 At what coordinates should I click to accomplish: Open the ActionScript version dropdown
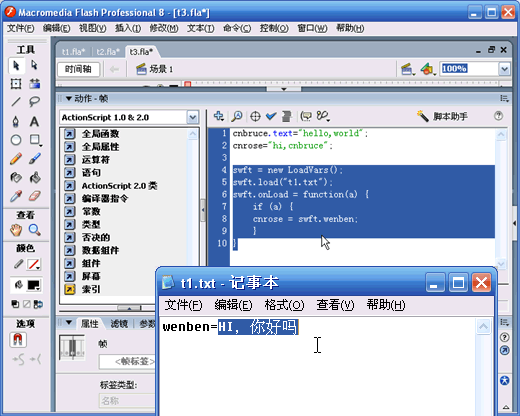pyautogui.click(x=193, y=117)
